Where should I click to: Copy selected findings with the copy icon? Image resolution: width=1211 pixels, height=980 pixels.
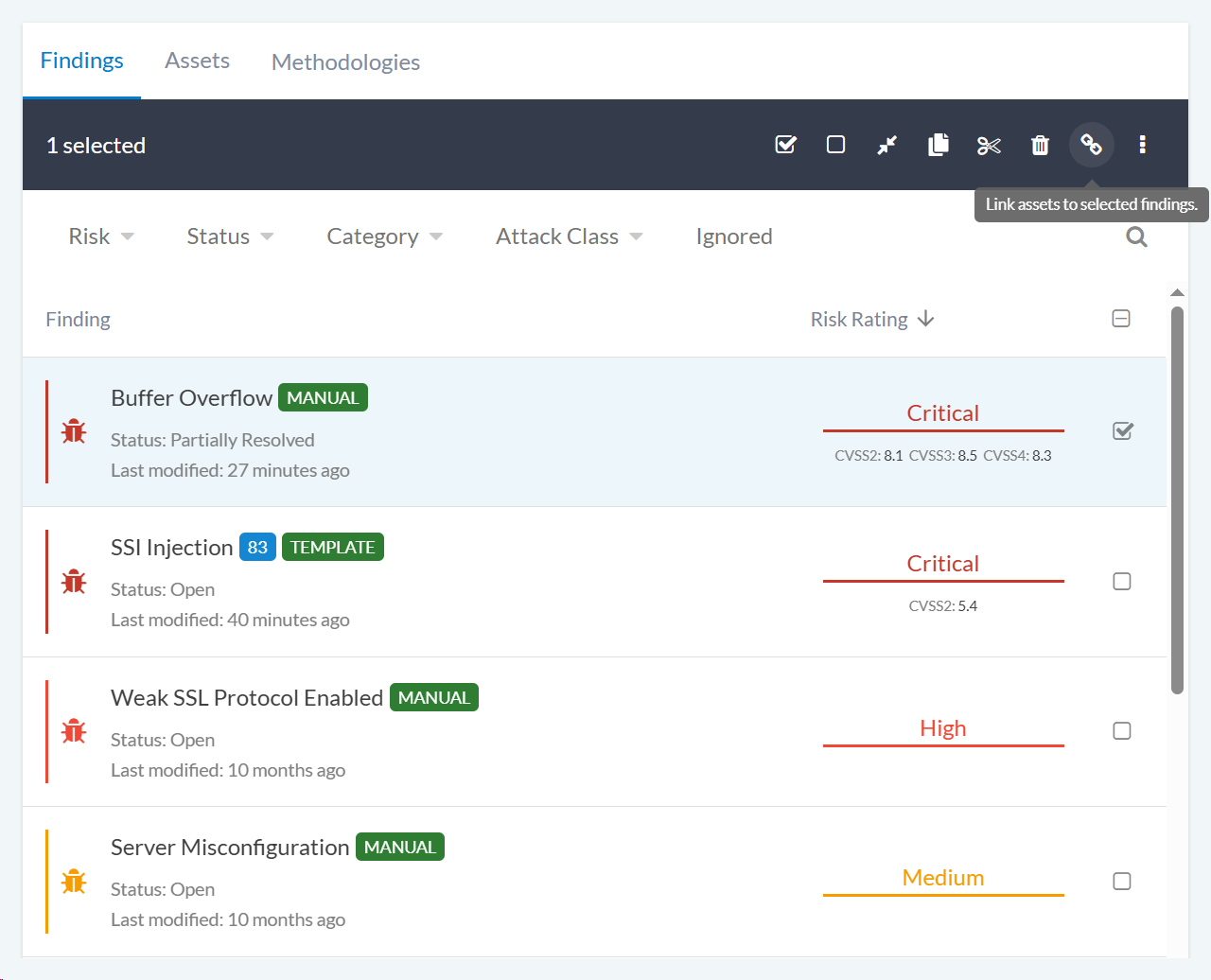point(938,145)
